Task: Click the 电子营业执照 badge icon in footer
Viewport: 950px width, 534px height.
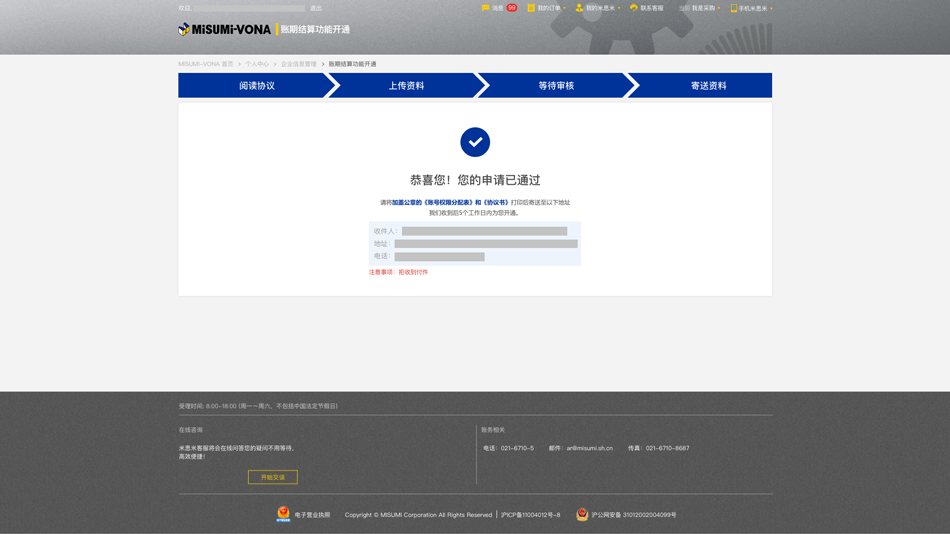Action: [283, 514]
